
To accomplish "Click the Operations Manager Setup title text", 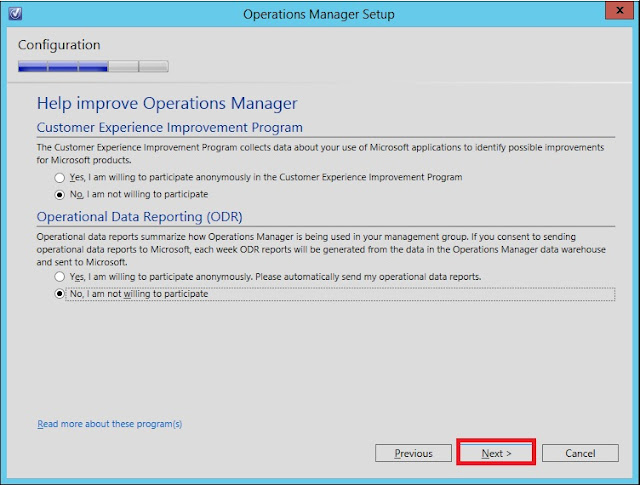I will pyautogui.click(x=319, y=14).
